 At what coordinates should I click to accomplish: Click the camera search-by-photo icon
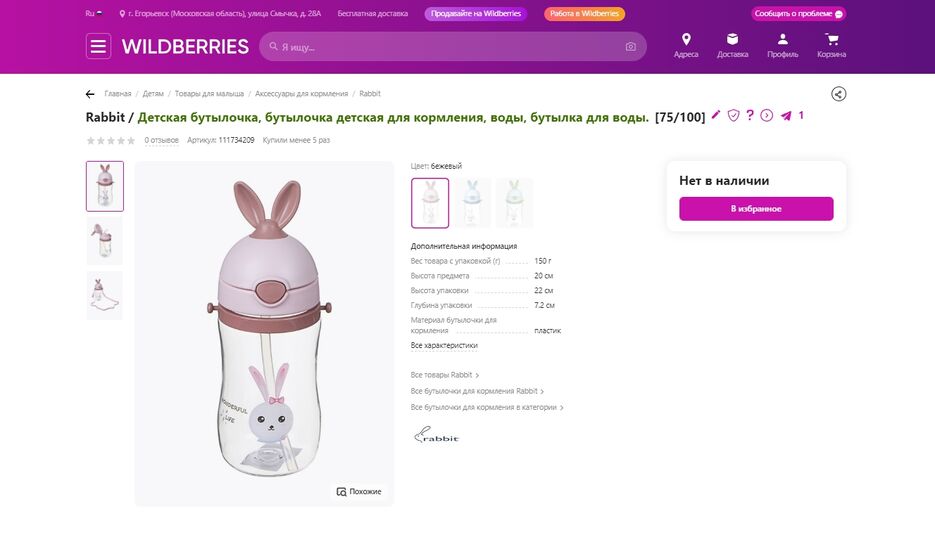630,47
